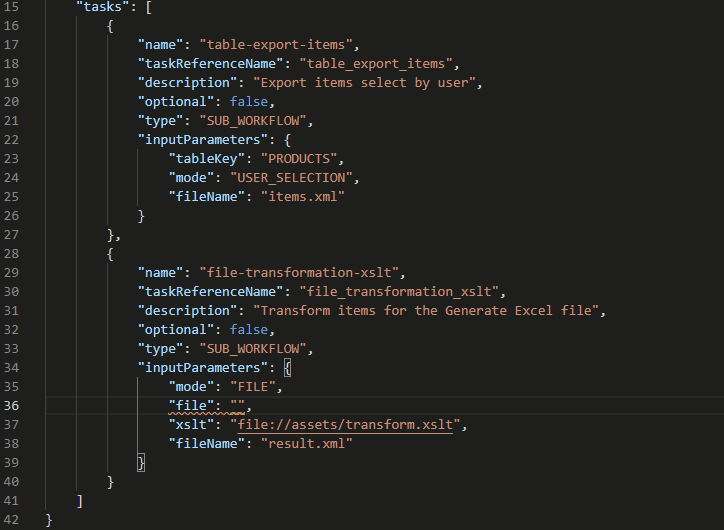
Task: Select the "tasks" key on line 15
Action: point(103,6)
